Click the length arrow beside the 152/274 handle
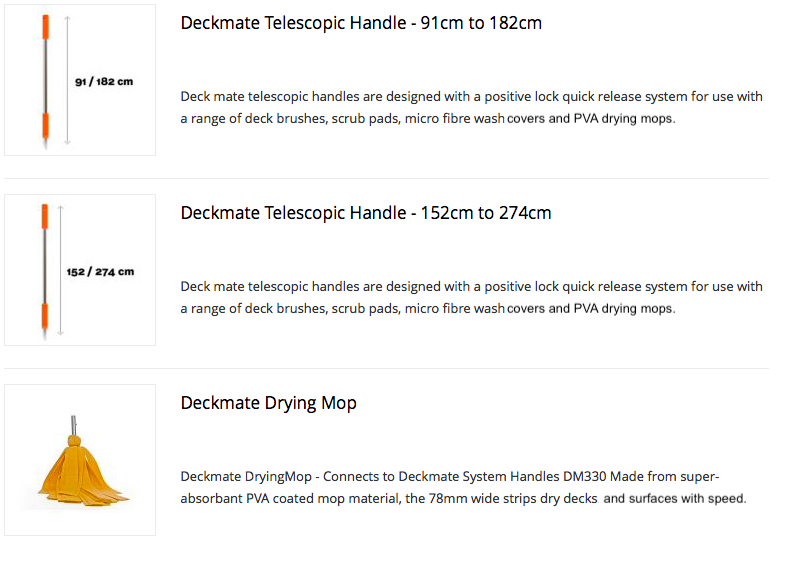 [60, 270]
